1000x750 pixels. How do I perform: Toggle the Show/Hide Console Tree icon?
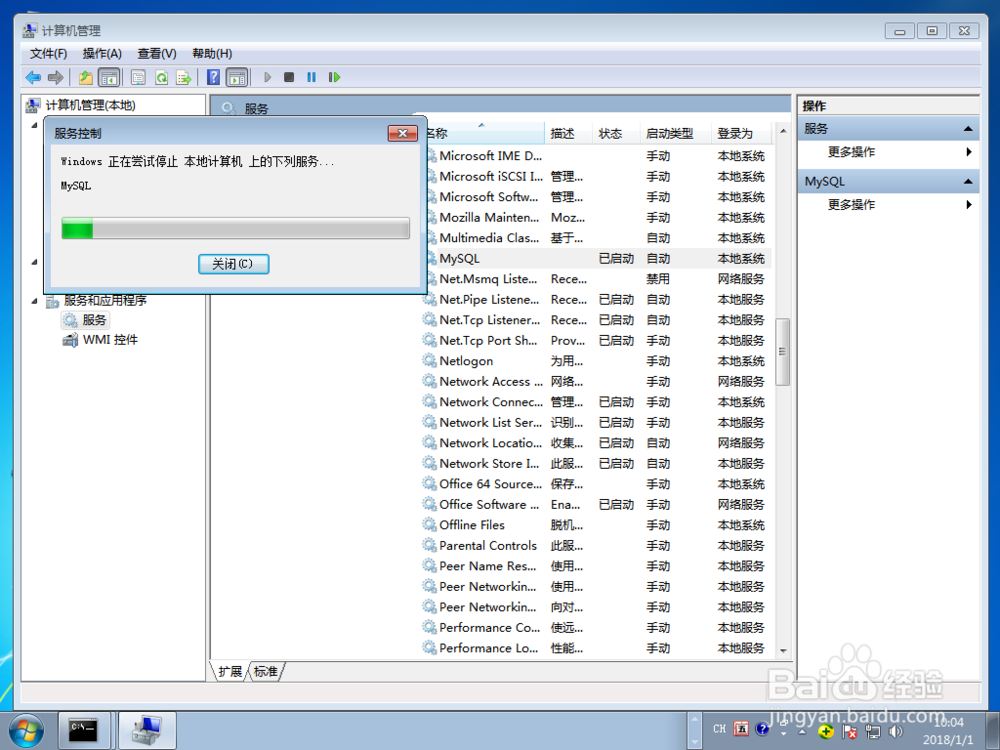click(109, 77)
